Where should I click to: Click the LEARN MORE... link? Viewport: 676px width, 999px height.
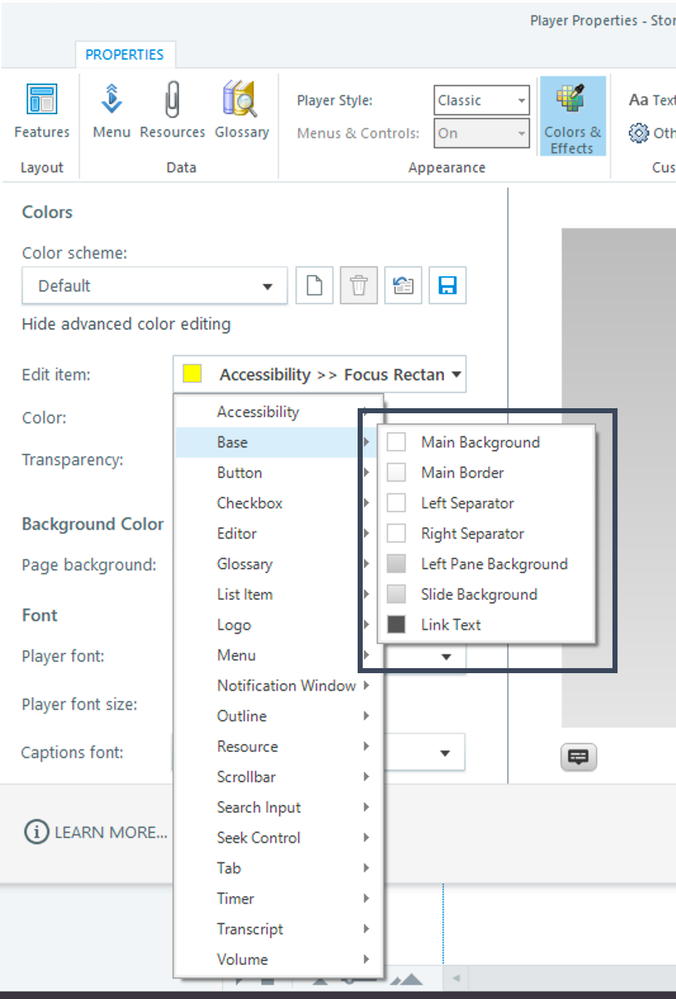[111, 832]
